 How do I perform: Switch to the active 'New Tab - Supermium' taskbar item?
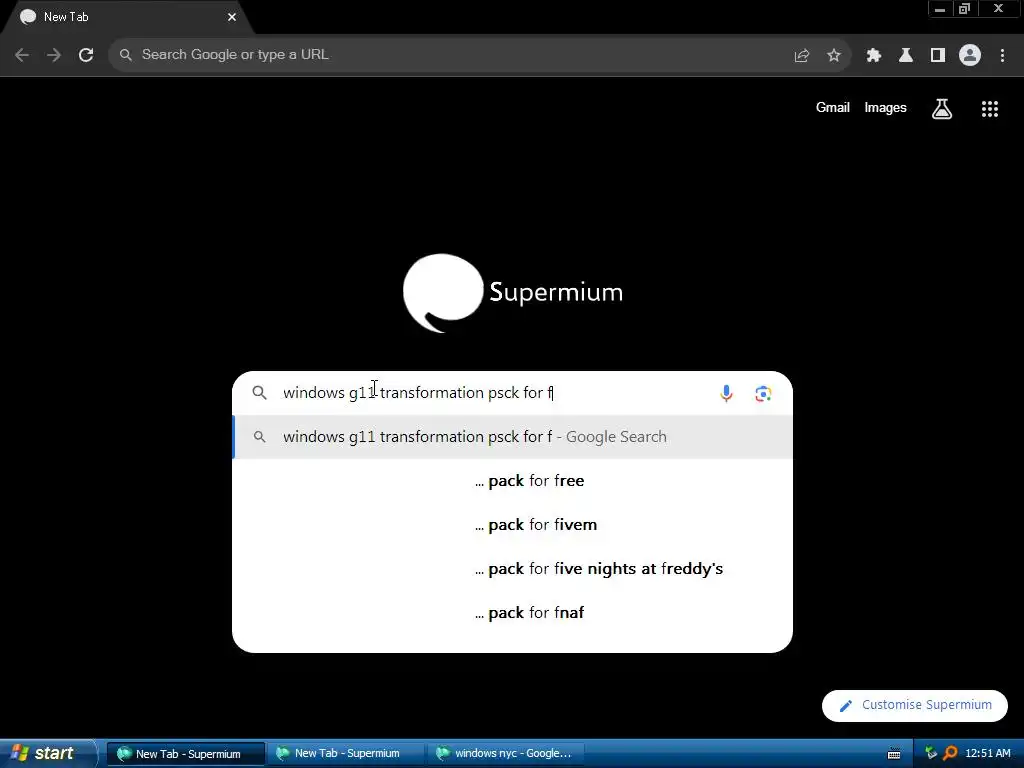point(186,754)
